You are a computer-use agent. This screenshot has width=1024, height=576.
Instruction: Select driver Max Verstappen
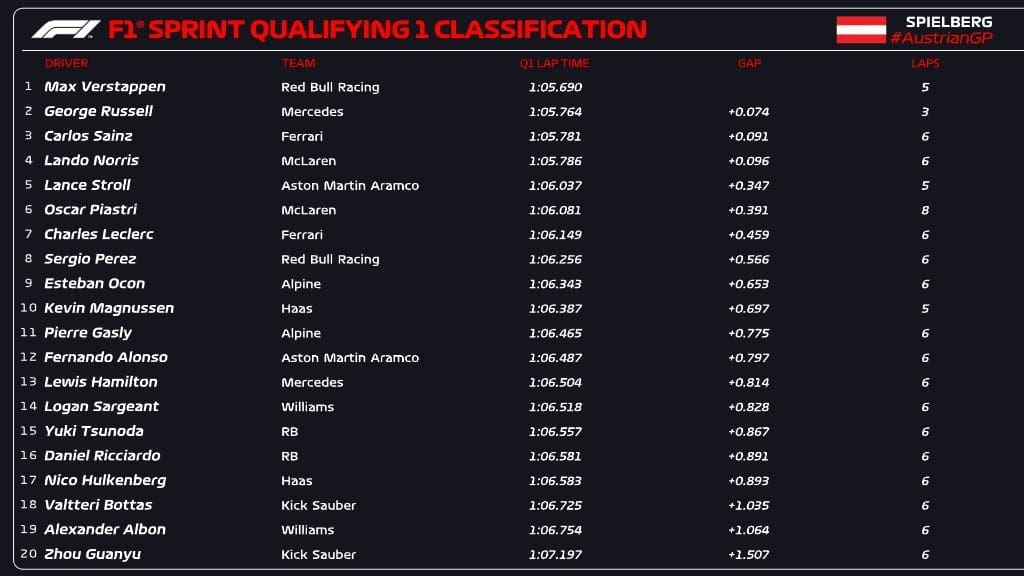[104, 87]
